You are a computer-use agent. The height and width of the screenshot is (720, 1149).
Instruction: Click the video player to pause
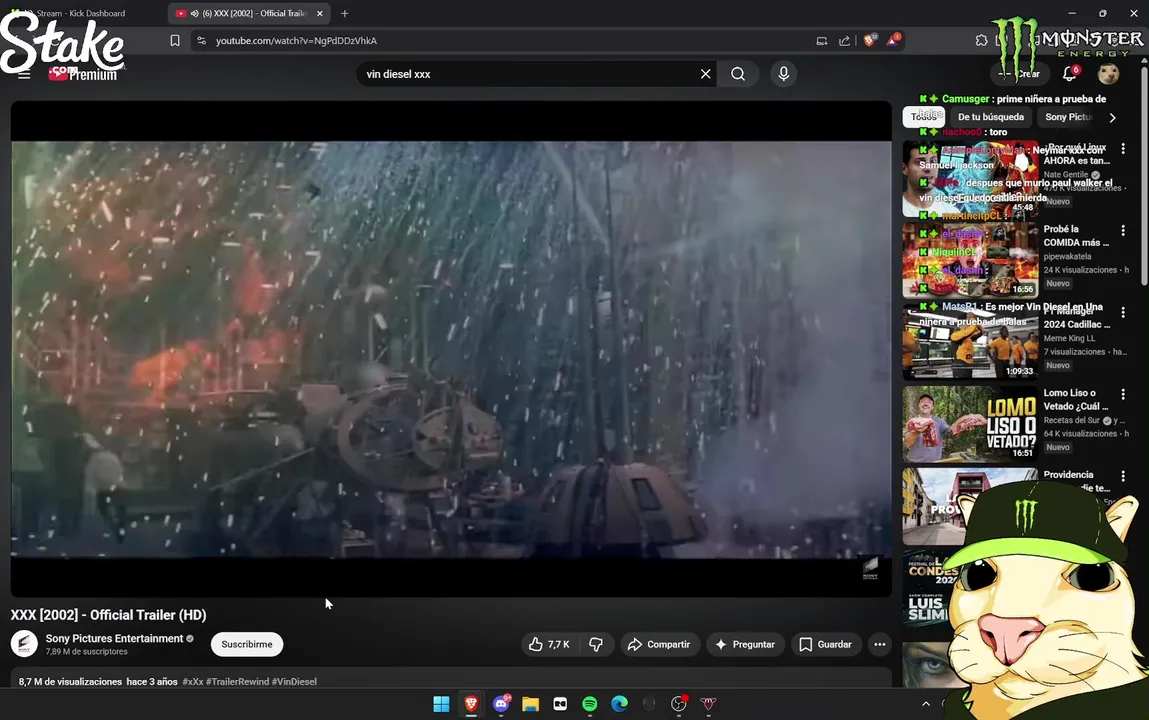click(451, 349)
